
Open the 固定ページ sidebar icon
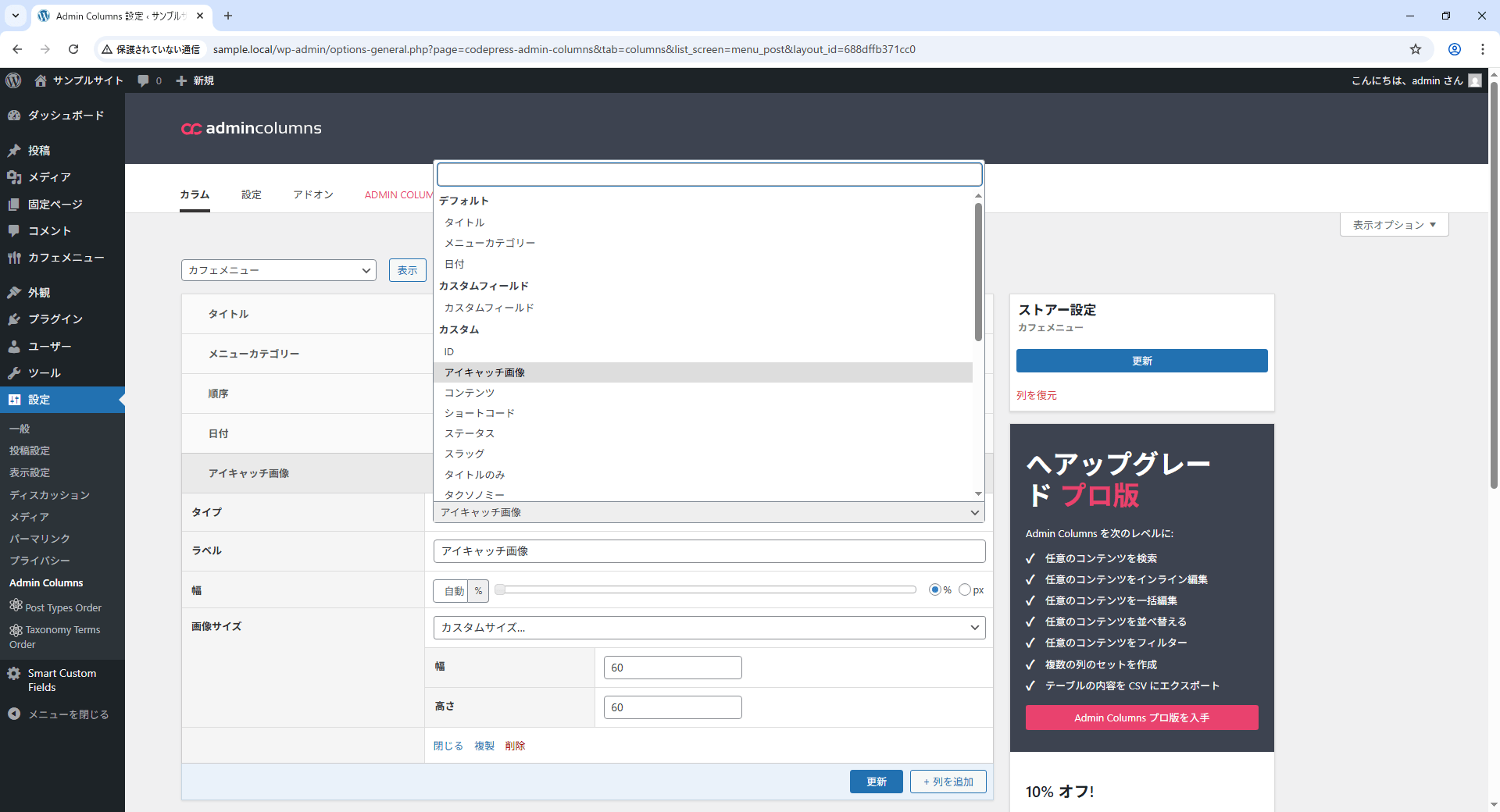pyautogui.click(x=14, y=205)
